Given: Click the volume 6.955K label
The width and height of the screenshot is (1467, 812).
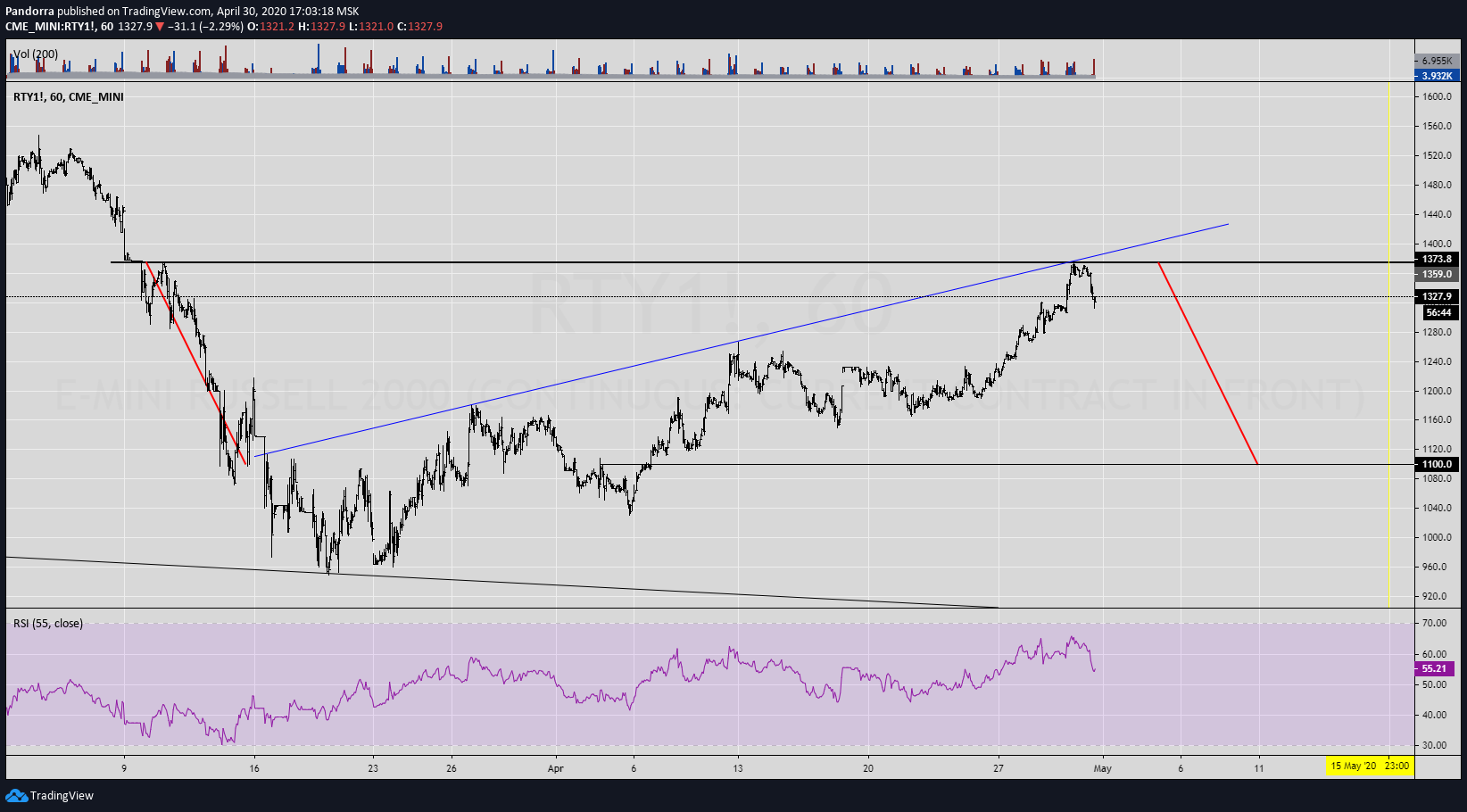Looking at the screenshot, I should pos(1438,61).
